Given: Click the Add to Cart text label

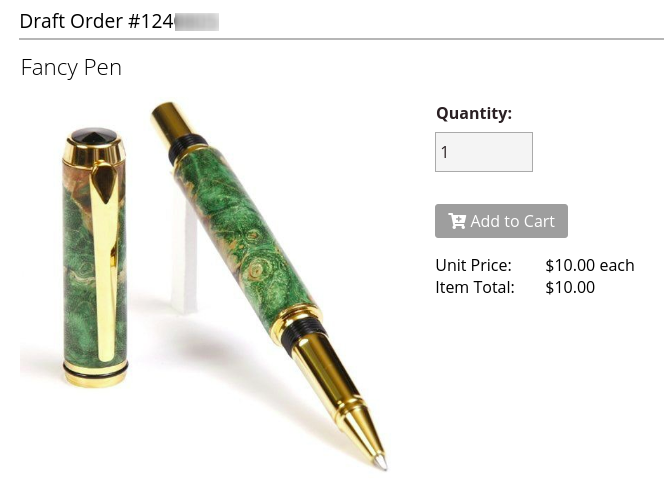Looking at the screenshot, I should click(512, 221).
